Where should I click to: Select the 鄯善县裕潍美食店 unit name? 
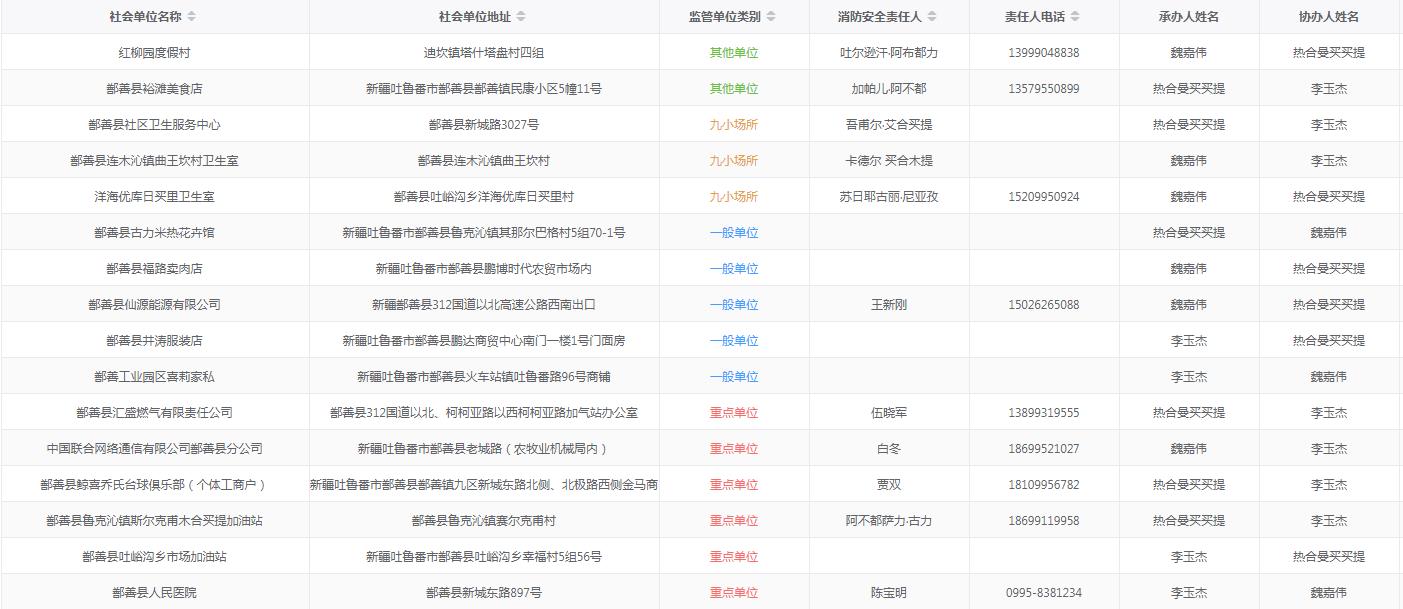(x=154, y=89)
